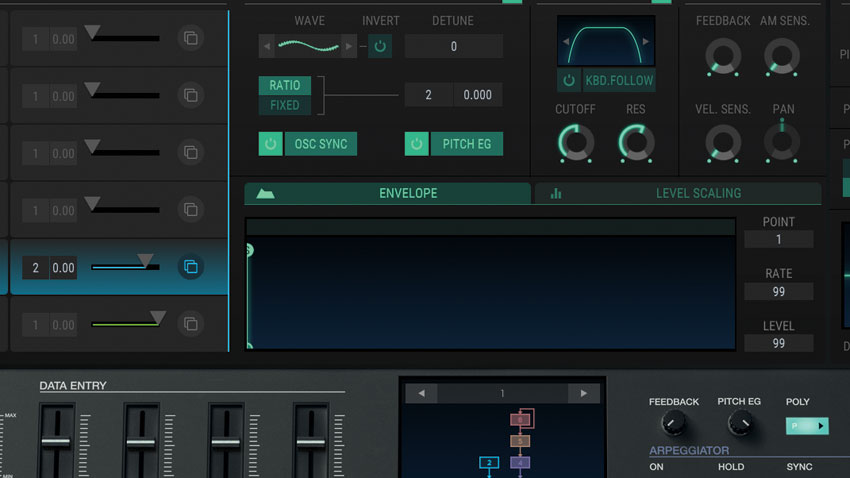Image resolution: width=850 pixels, height=478 pixels.
Task: Click the DATA ENTRY fader nearest the MAX label
Action: (x=56, y=442)
